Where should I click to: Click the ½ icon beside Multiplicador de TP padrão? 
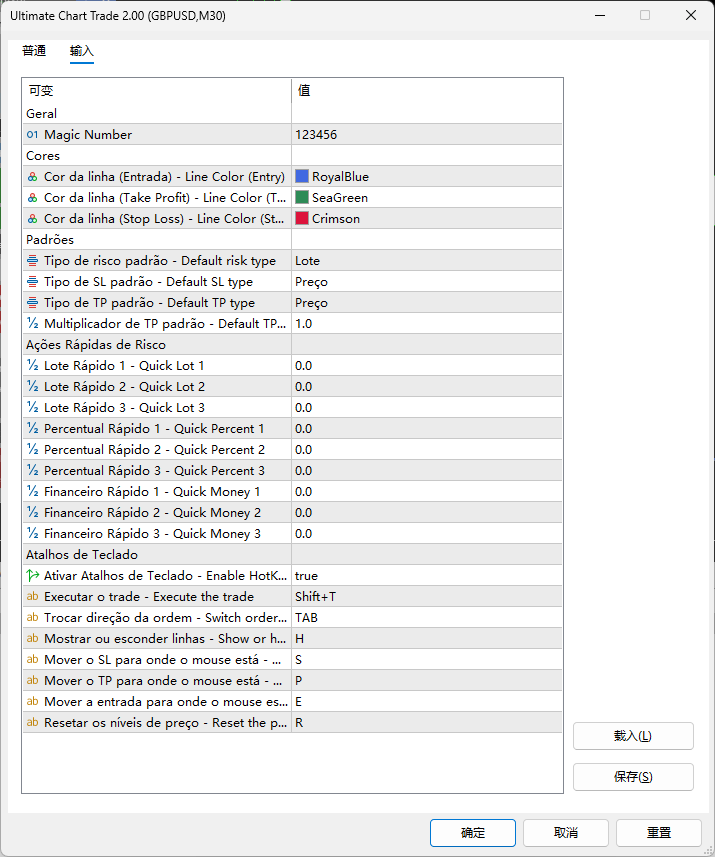[32, 324]
